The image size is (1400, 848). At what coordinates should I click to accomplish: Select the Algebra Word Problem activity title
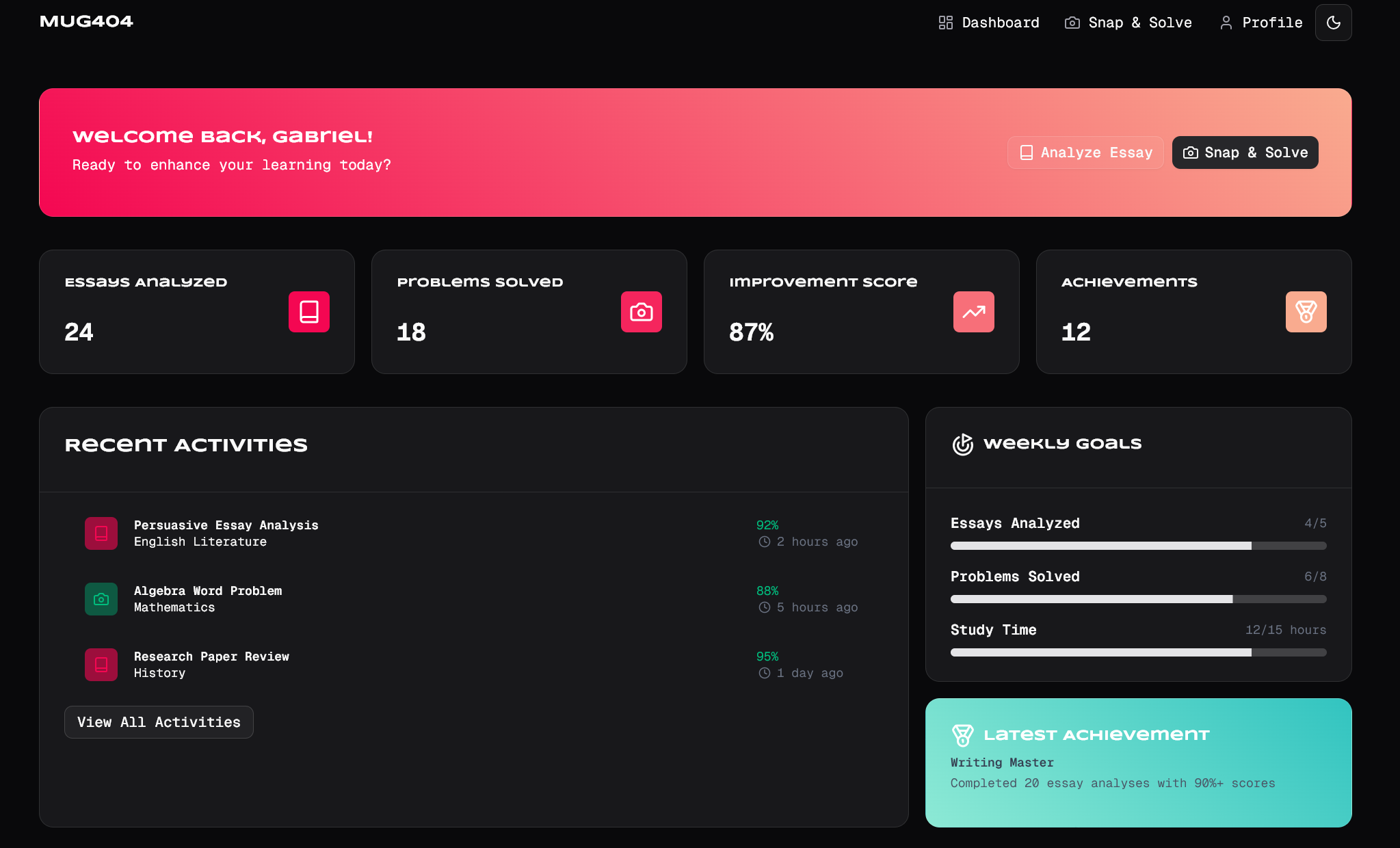(x=208, y=591)
